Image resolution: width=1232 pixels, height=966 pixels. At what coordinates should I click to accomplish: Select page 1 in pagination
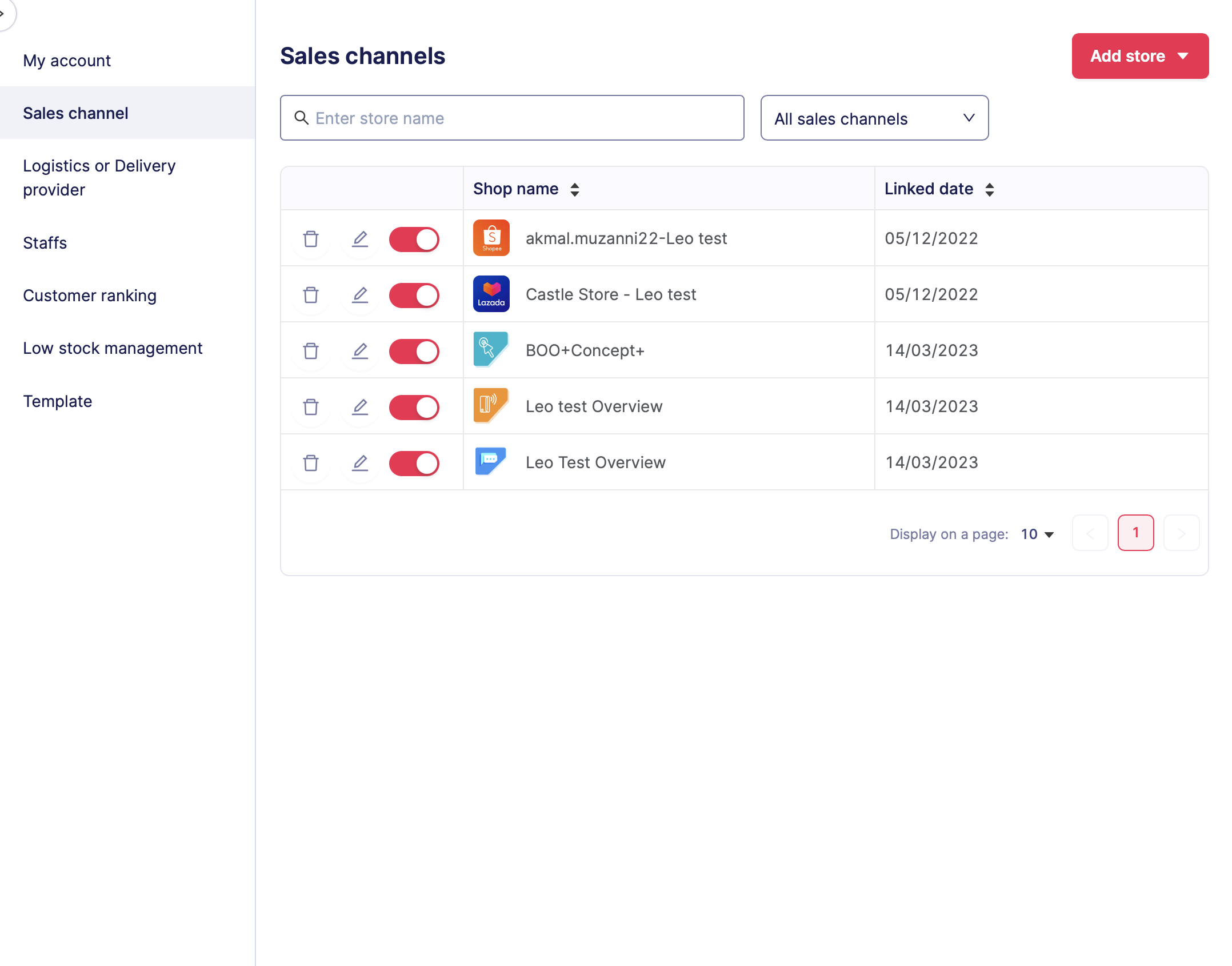1135,533
